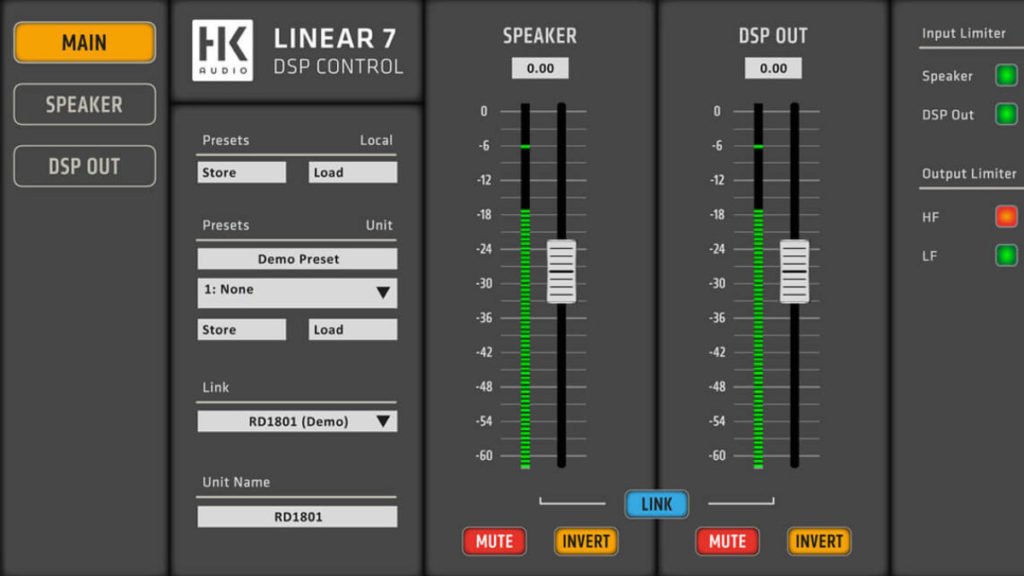This screenshot has width=1024, height=576.
Task: Click the 'DSP CONTROL' subtitle text
Action: coord(338,67)
